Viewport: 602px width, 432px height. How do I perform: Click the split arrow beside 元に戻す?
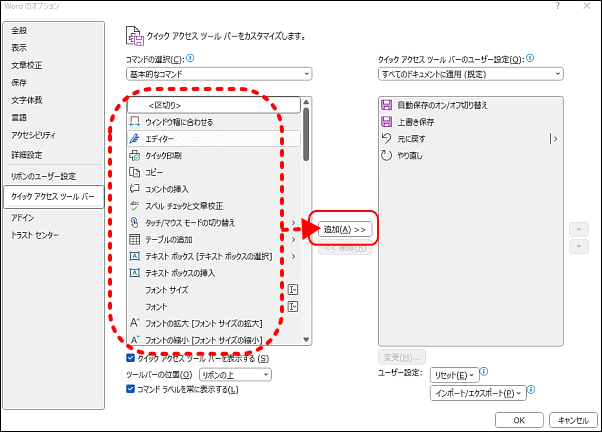(x=554, y=139)
